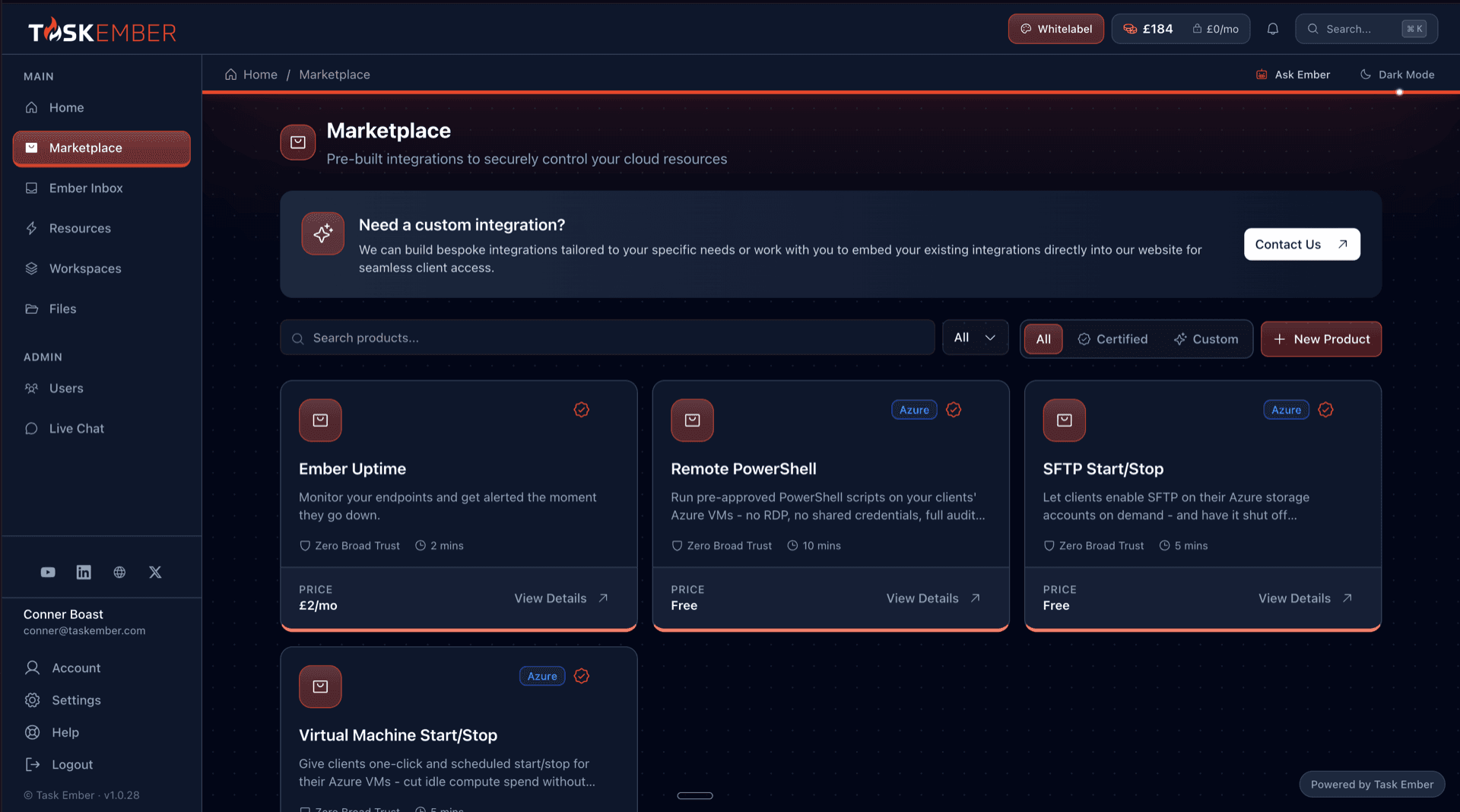
Task: Open Live Chat in the sidebar
Action: 101,428
